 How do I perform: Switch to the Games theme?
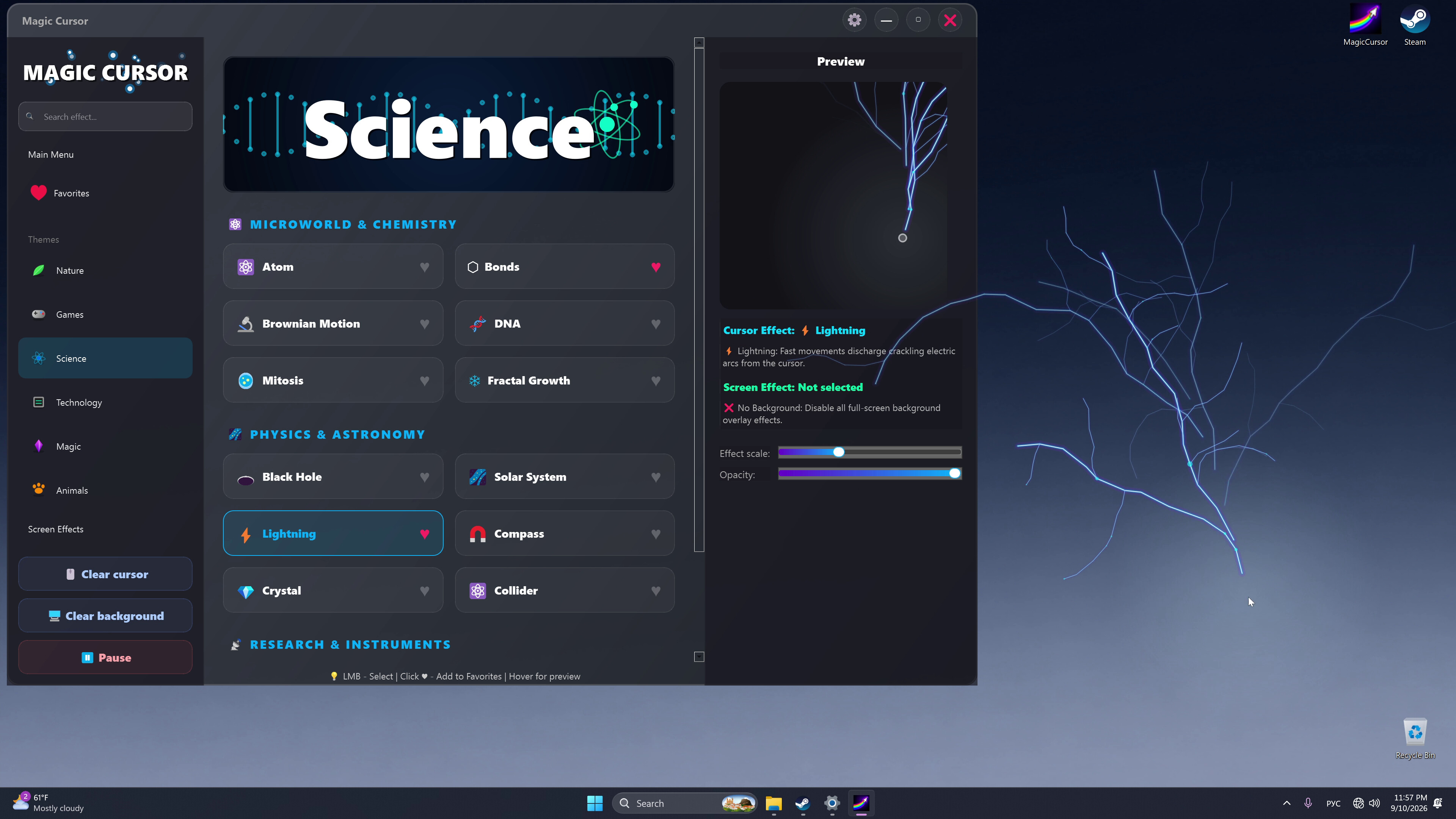click(105, 314)
